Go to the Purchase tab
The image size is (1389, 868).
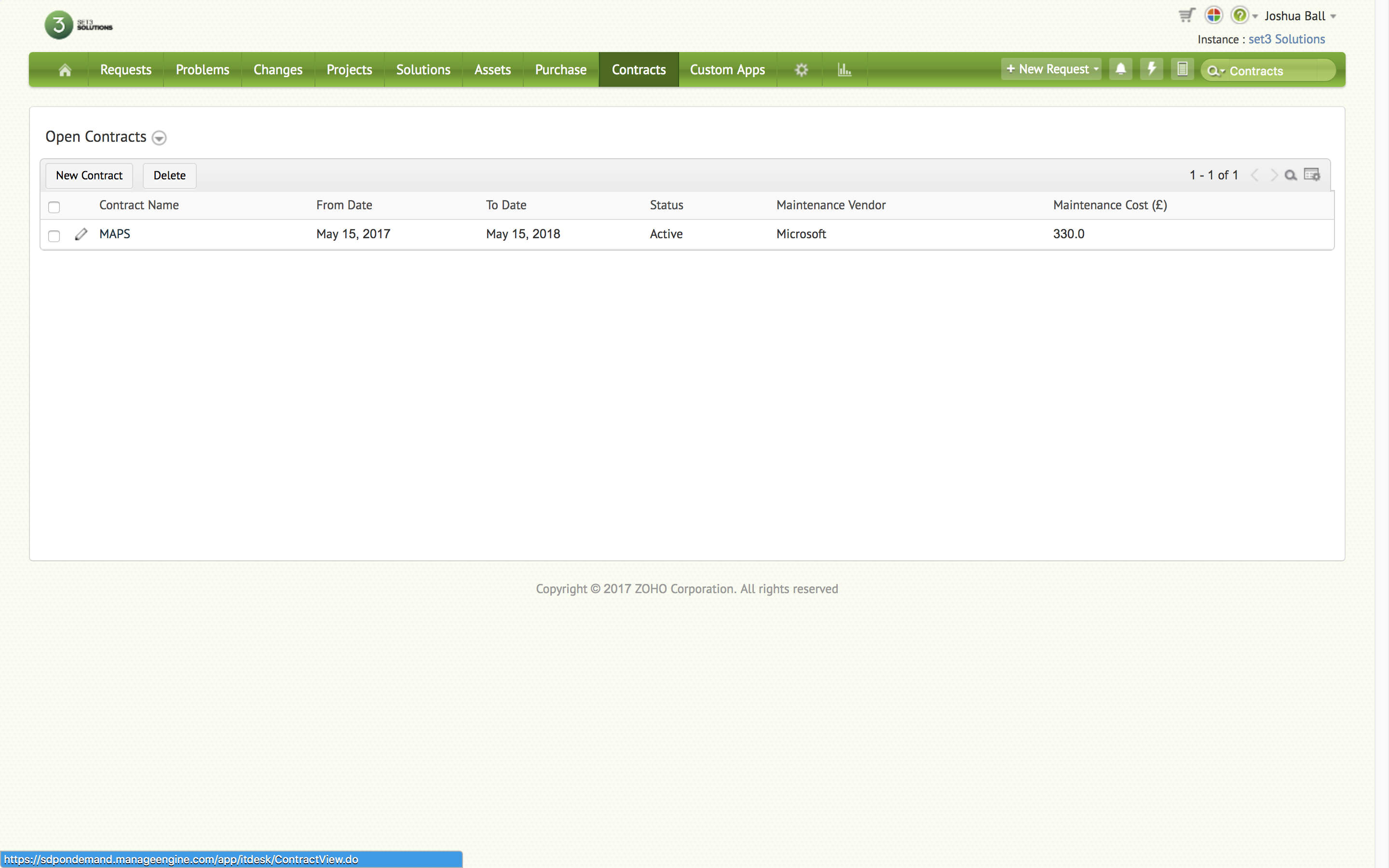pyautogui.click(x=560, y=70)
